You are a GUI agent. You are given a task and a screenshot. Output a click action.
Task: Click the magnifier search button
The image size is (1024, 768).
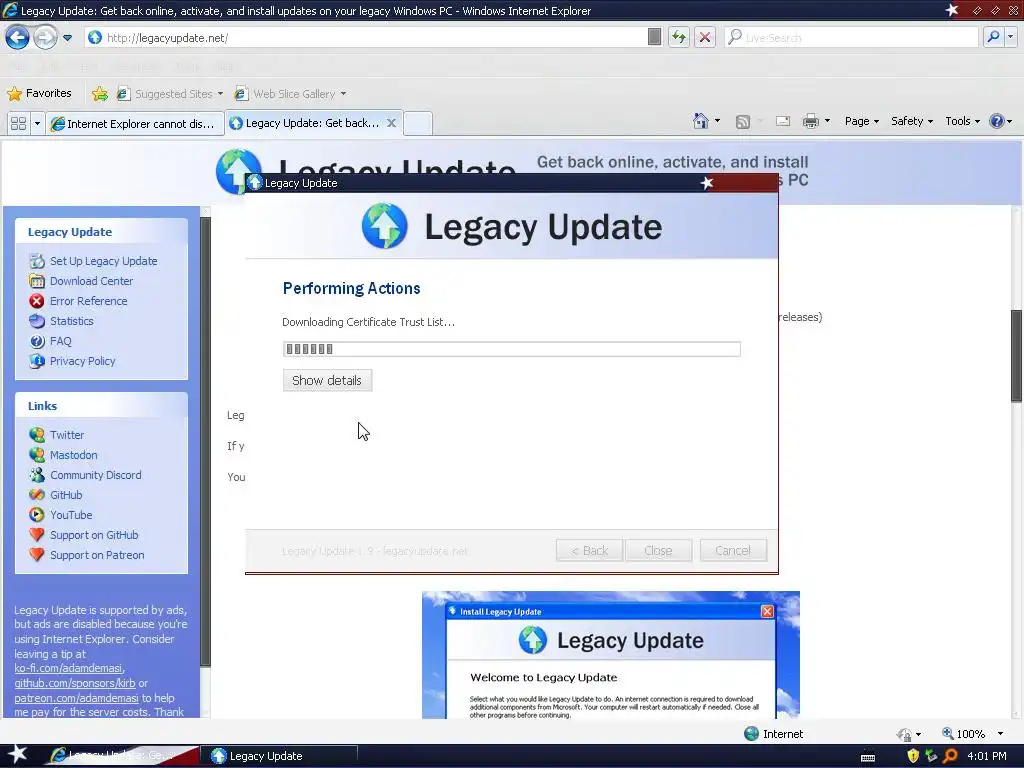coord(993,37)
